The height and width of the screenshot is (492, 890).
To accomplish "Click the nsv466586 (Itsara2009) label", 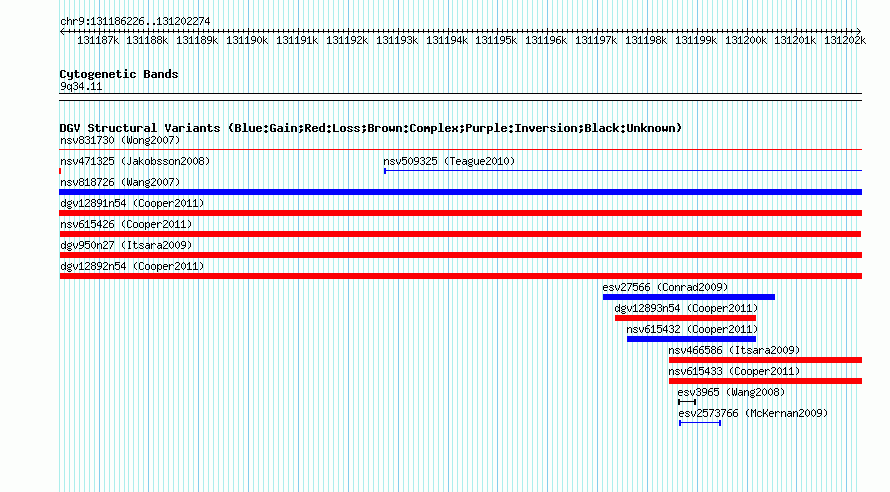I will pyautogui.click(x=734, y=350).
